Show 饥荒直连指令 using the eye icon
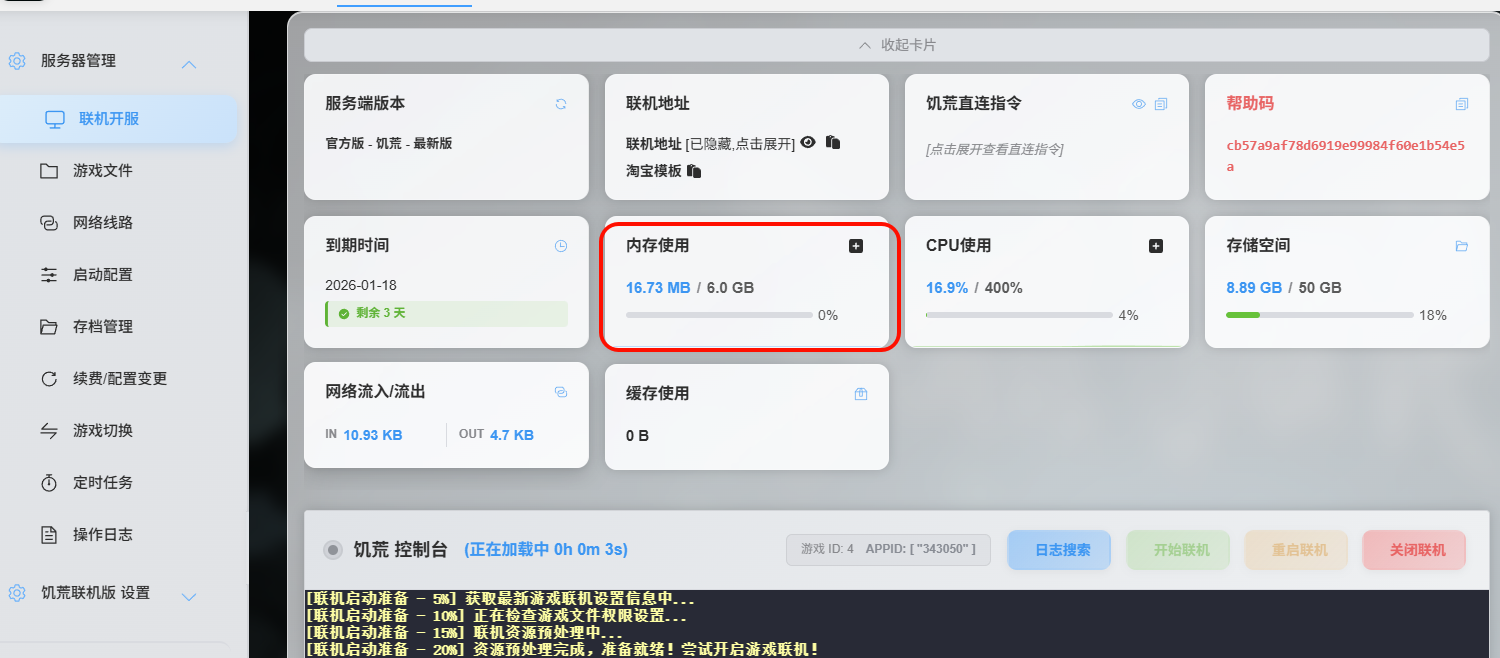This screenshot has height=658, width=1500. [1139, 104]
